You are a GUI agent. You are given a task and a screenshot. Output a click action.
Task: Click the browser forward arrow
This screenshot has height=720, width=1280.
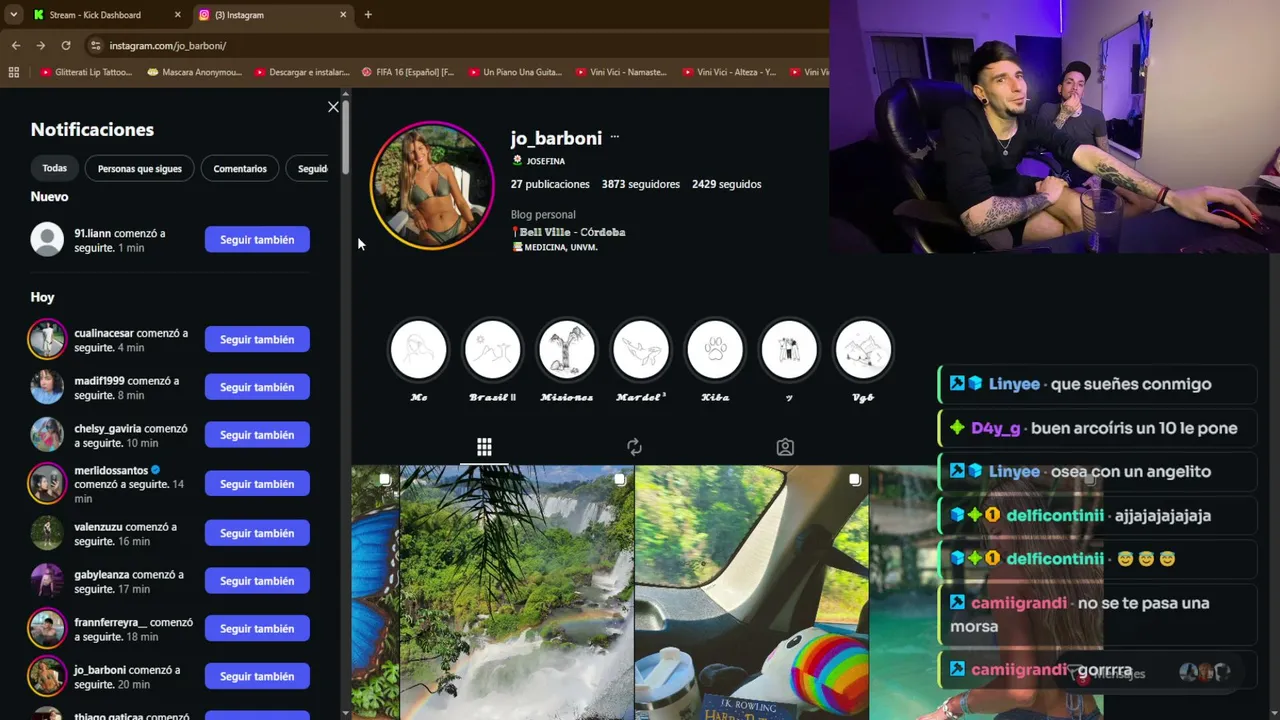point(41,45)
